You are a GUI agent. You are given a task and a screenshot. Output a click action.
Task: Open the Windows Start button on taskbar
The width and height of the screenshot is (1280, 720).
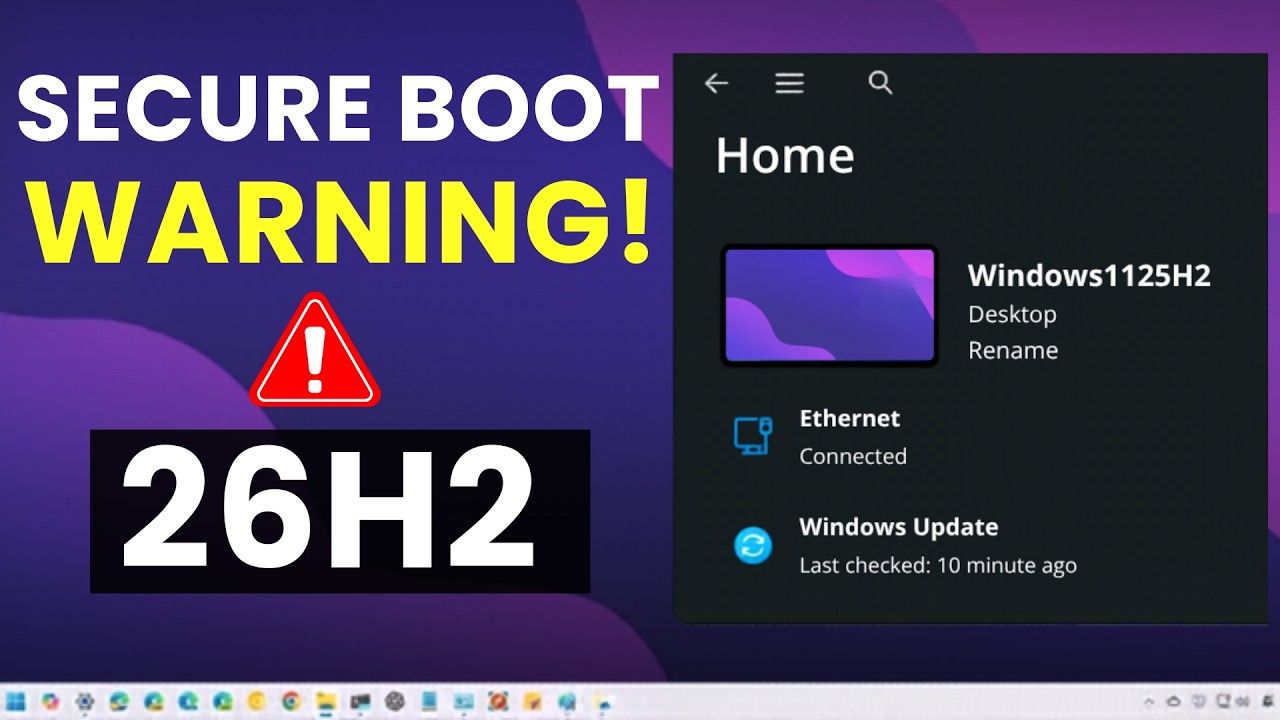coord(15,702)
